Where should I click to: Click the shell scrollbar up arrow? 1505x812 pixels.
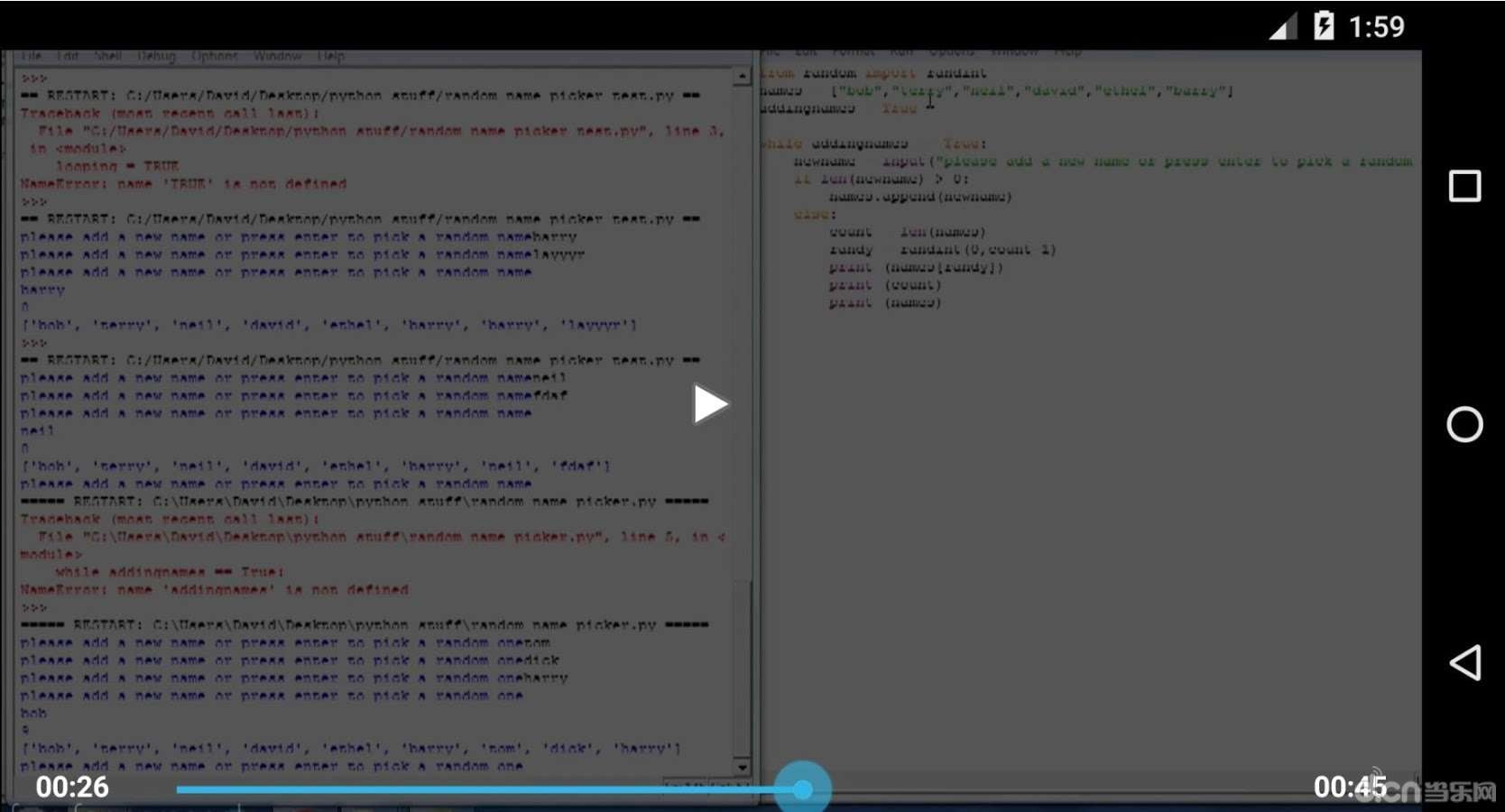point(743,77)
